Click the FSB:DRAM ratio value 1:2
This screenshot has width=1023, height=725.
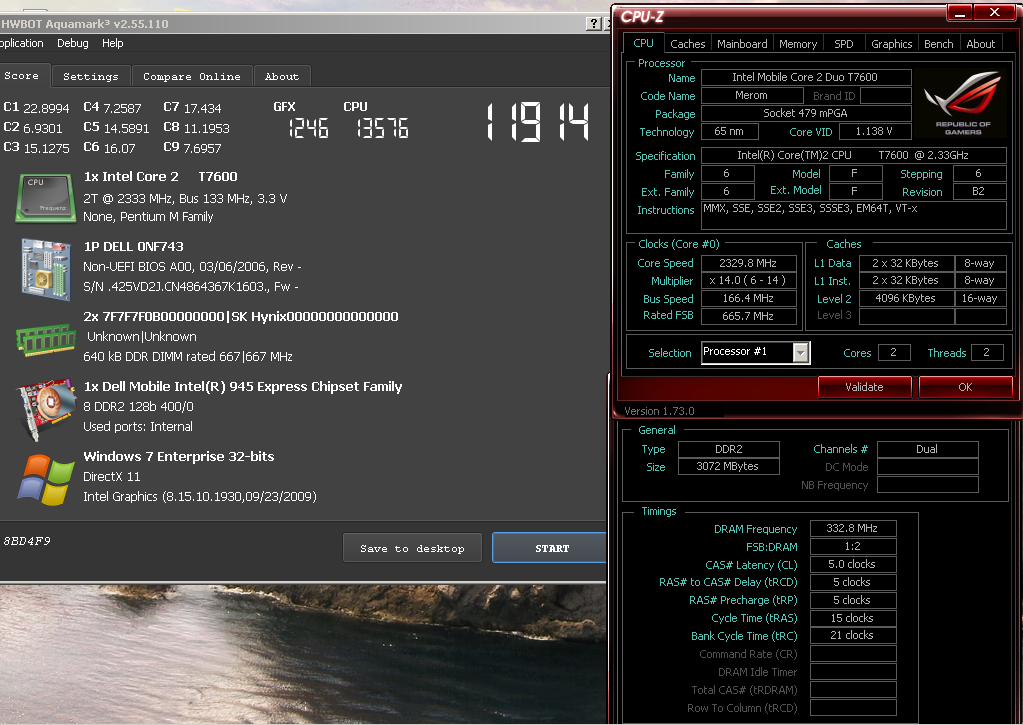pos(853,546)
